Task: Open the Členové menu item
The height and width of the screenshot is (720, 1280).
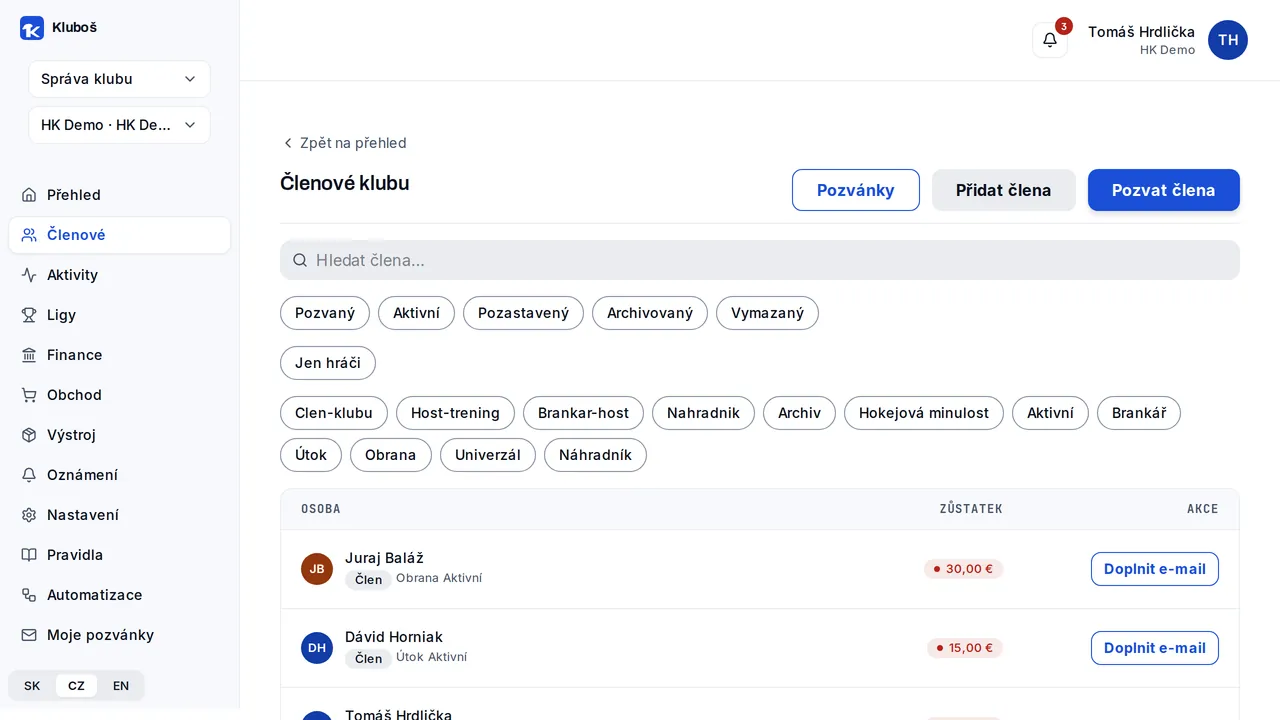Action: (x=119, y=235)
